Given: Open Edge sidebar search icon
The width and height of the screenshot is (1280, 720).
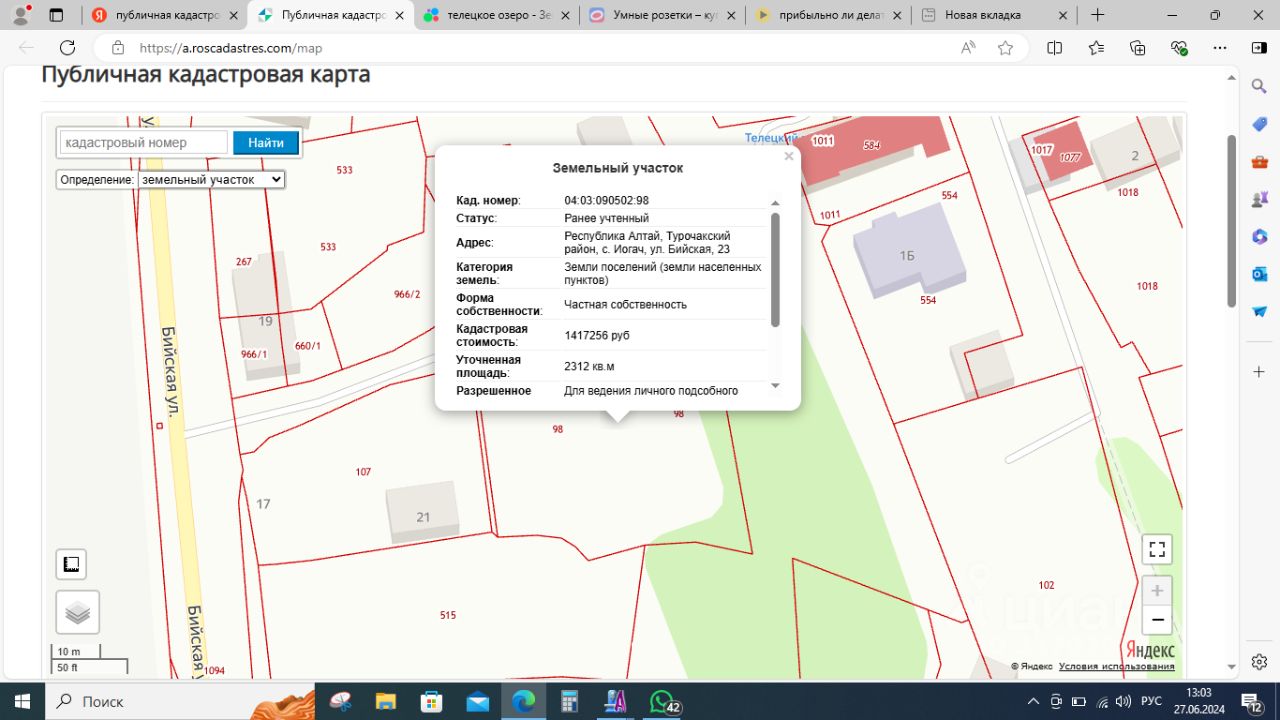Looking at the screenshot, I should (x=1259, y=87).
